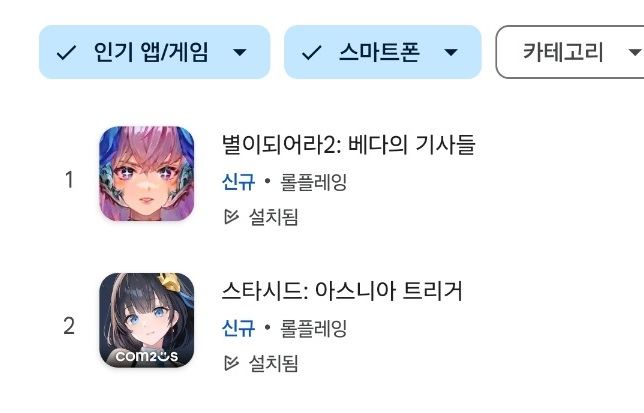
Task: Toggle the 스마트폰 filter chip
Action: 382,52
